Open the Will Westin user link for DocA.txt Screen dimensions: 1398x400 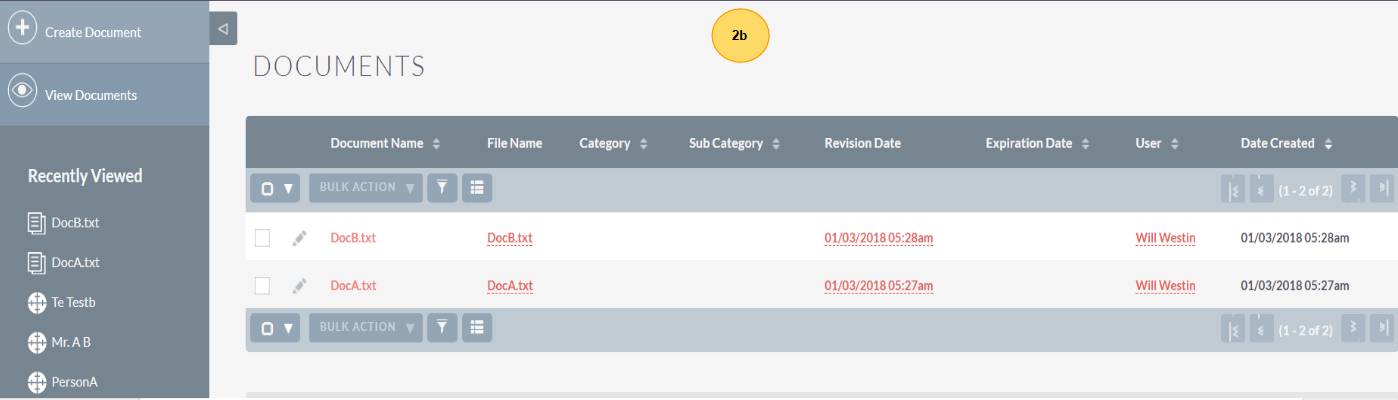click(1165, 286)
